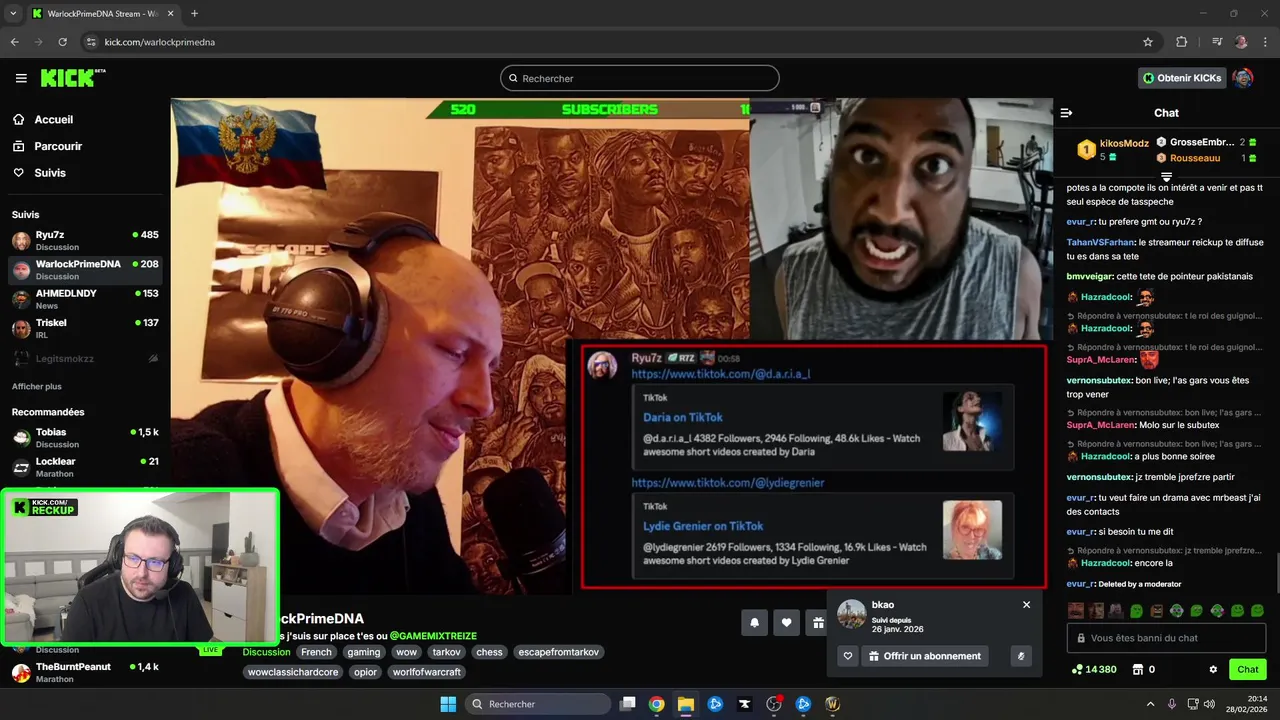The image size is (1280, 720).
Task: Click the green Chat send button
Action: (x=1248, y=669)
